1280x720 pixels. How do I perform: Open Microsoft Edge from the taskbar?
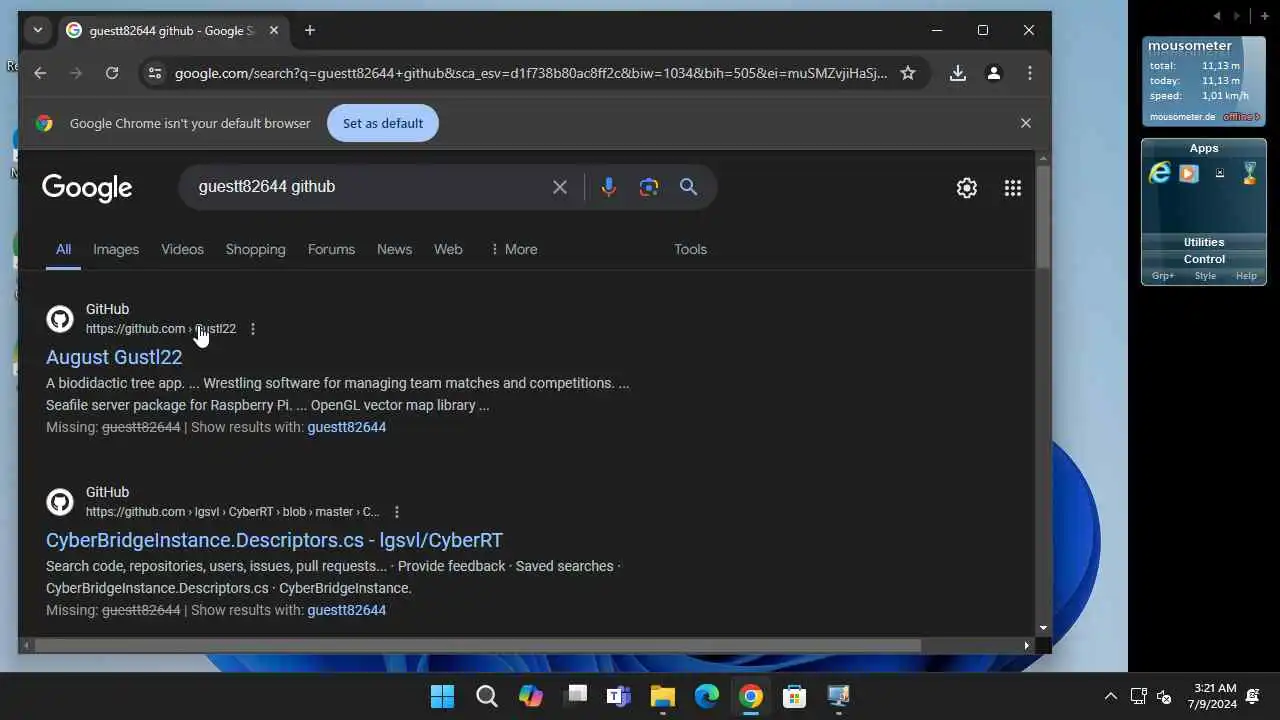pos(707,696)
